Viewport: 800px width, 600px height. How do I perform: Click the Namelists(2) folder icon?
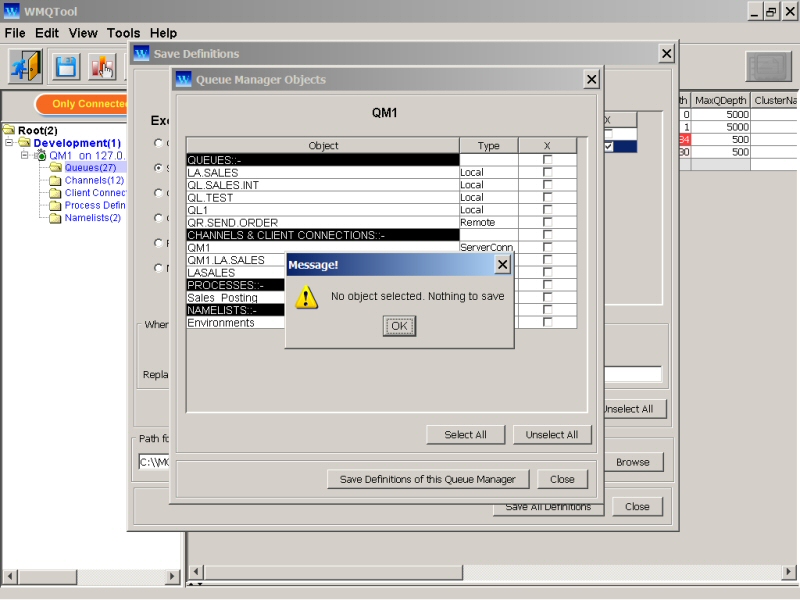56,218
